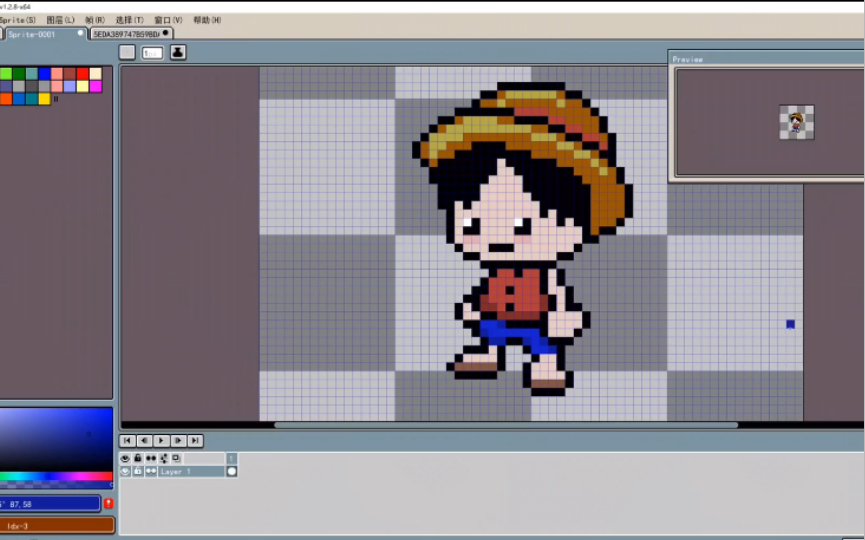This screenshot has height=540, width=865.
Task: Pick the brownish red palette swatch
Action: click(70, 73)
